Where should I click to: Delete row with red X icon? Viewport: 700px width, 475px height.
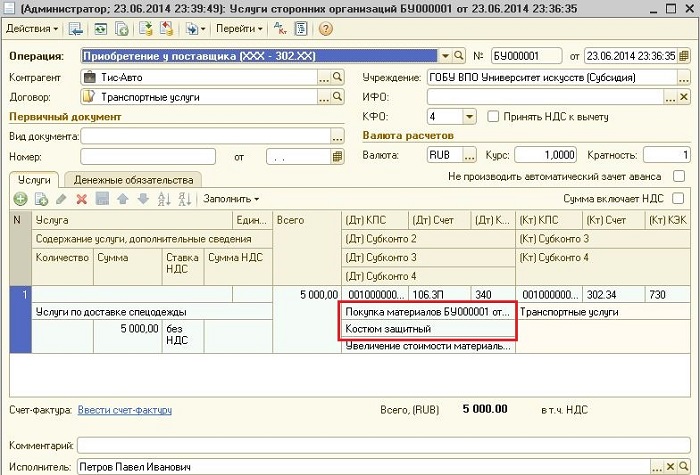point(81,199)
